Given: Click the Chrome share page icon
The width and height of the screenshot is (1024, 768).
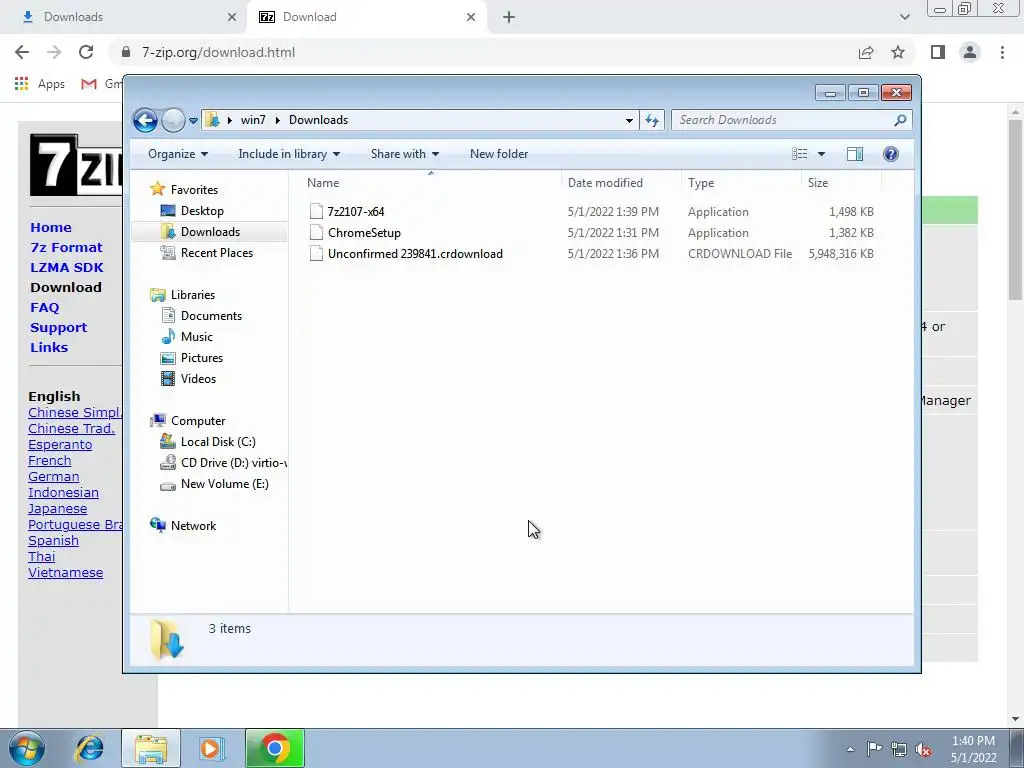Looking at the screenshot, I should tap(866, 52).
